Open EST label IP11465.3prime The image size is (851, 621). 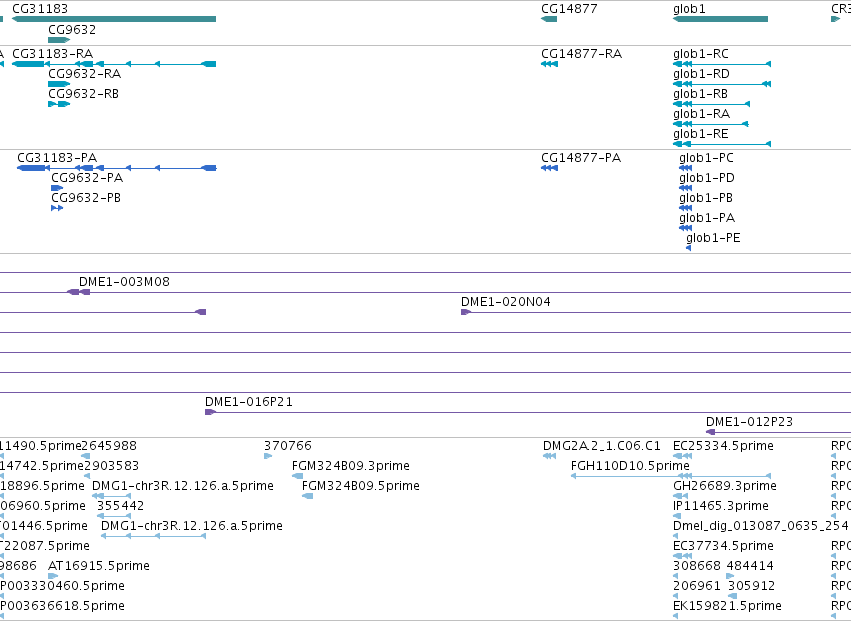click(x=721, y=506)
